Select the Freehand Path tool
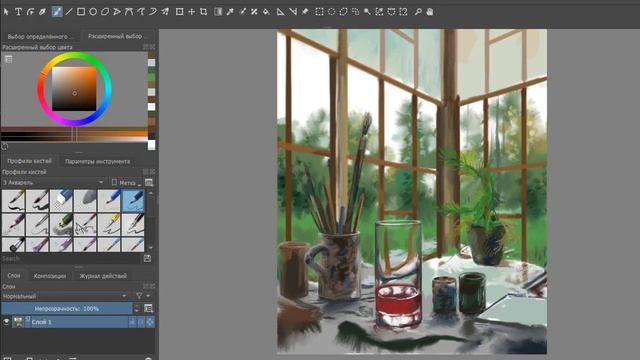This screenshot has height=360, width=640. pyautogui.click(x=141, y=12)
